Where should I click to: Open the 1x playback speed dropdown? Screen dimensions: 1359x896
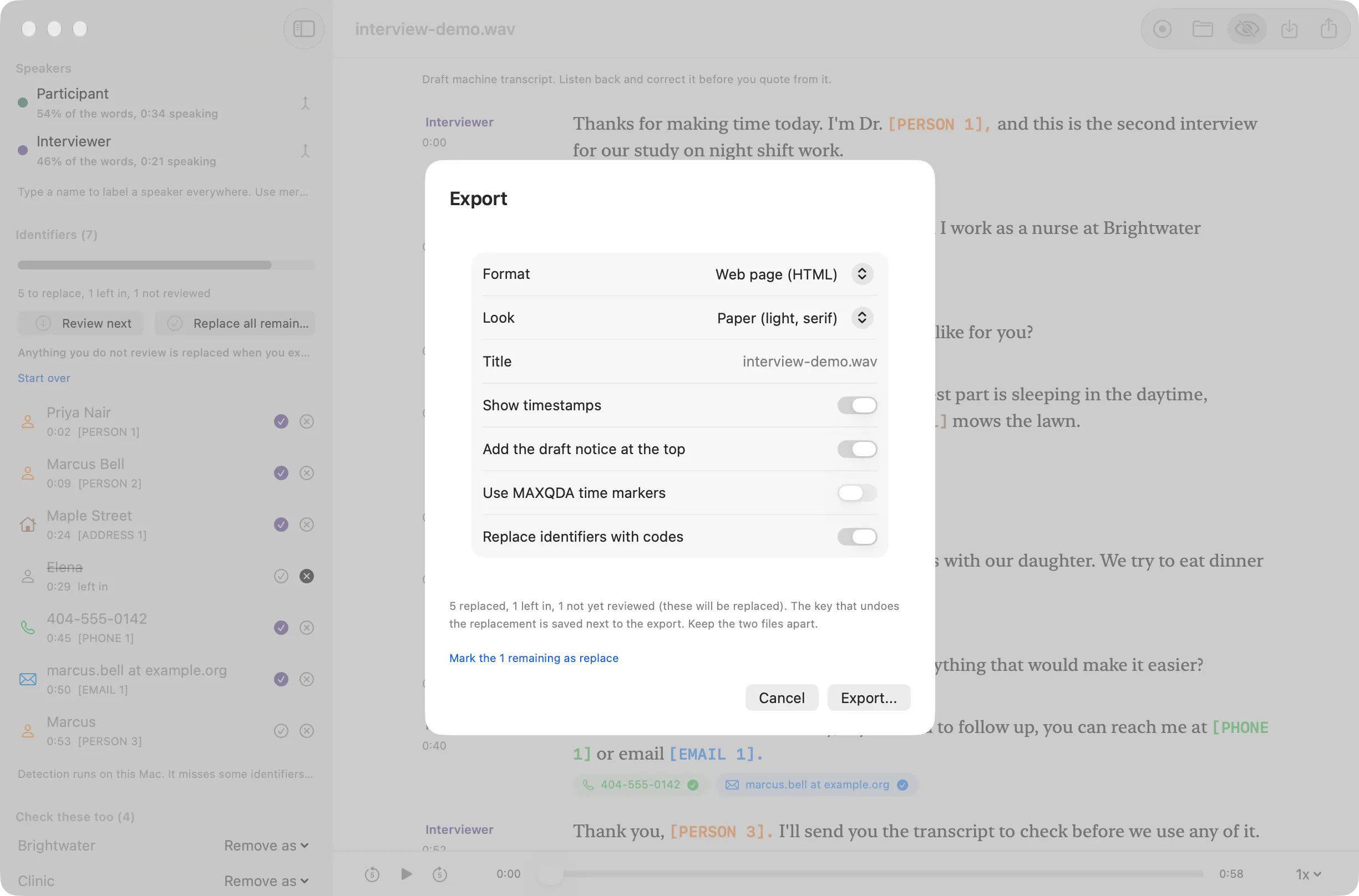(1307, 874)
